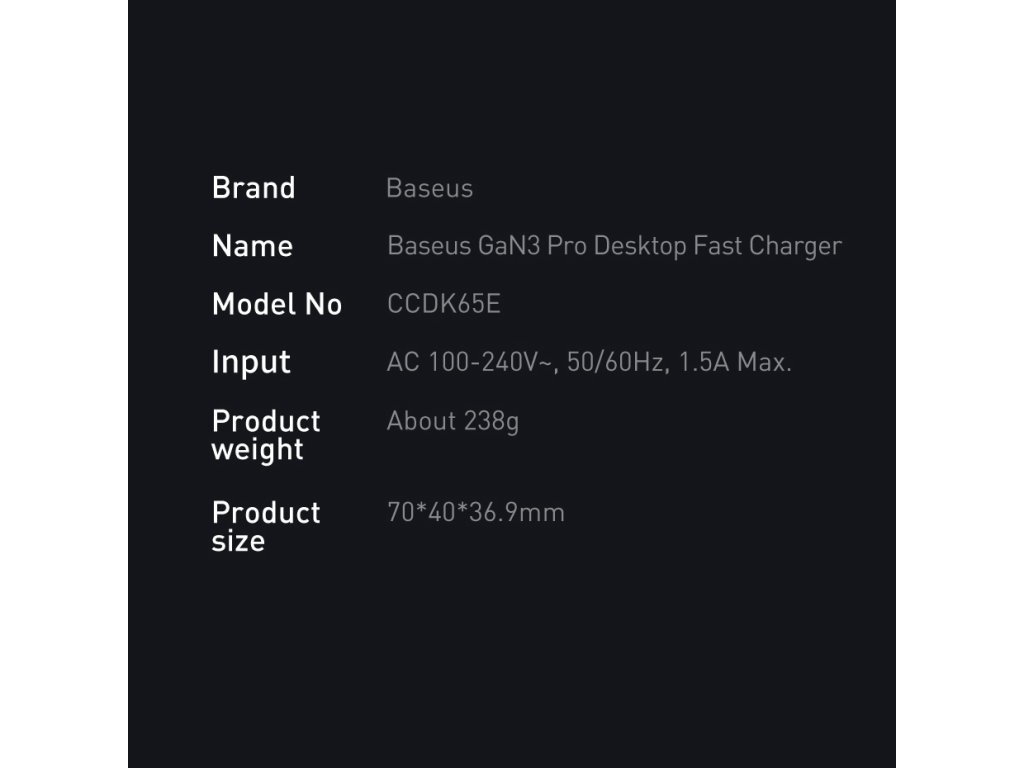Click the Name label
The image size is (1024, 768).
[252, 246]
